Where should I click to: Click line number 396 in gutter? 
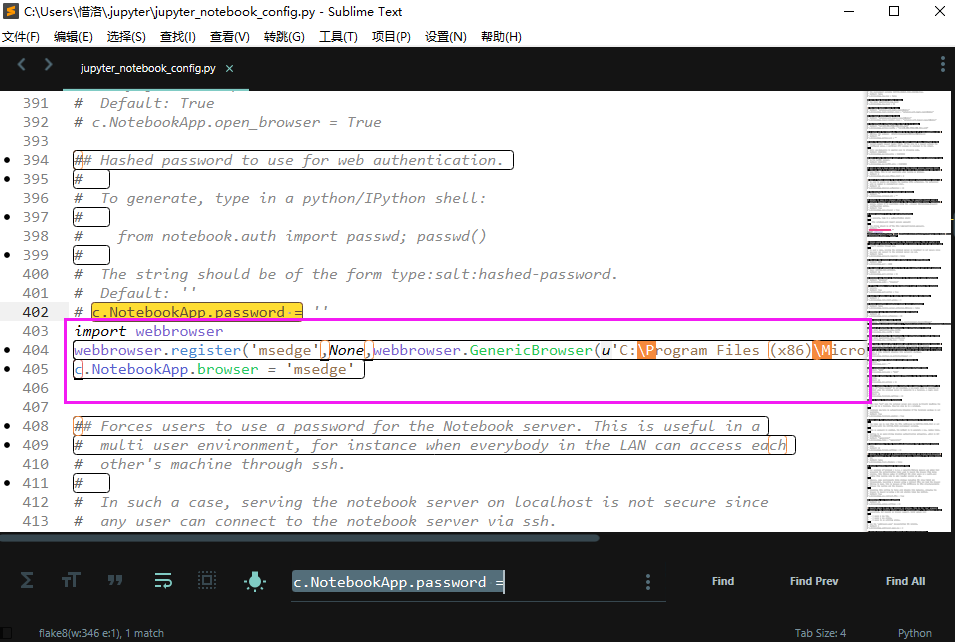(x=35, y=198)
